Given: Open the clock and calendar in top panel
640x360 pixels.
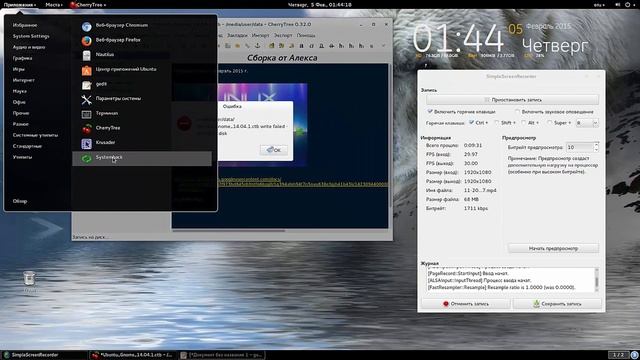Looking at the screenshot, I should coord(320,5).
